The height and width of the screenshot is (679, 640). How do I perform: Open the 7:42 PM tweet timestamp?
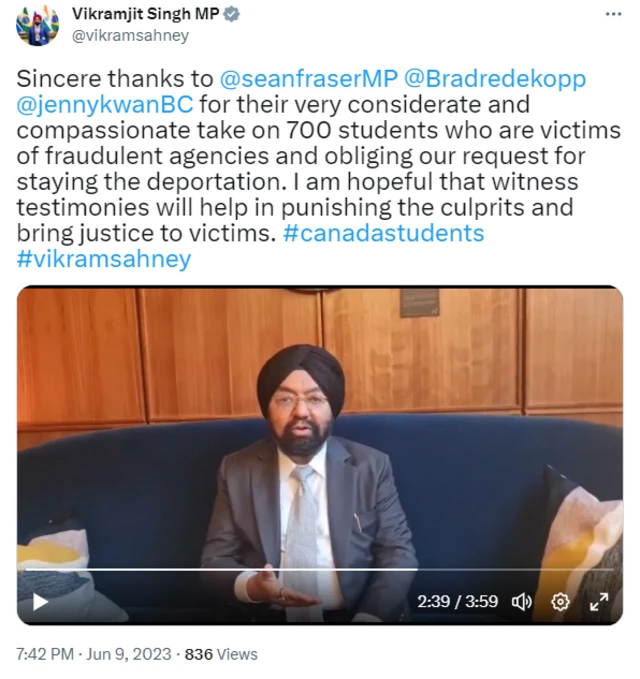coord(45,654)
